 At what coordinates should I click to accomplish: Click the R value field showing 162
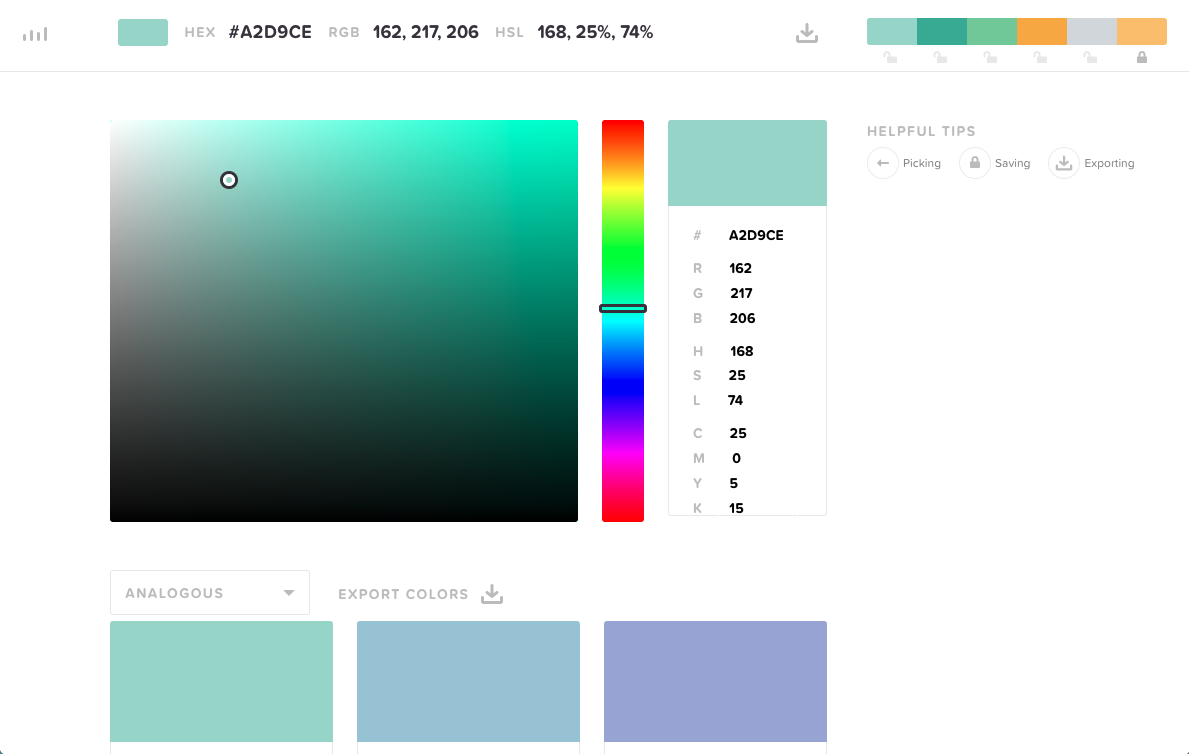(x=741, y=268)
